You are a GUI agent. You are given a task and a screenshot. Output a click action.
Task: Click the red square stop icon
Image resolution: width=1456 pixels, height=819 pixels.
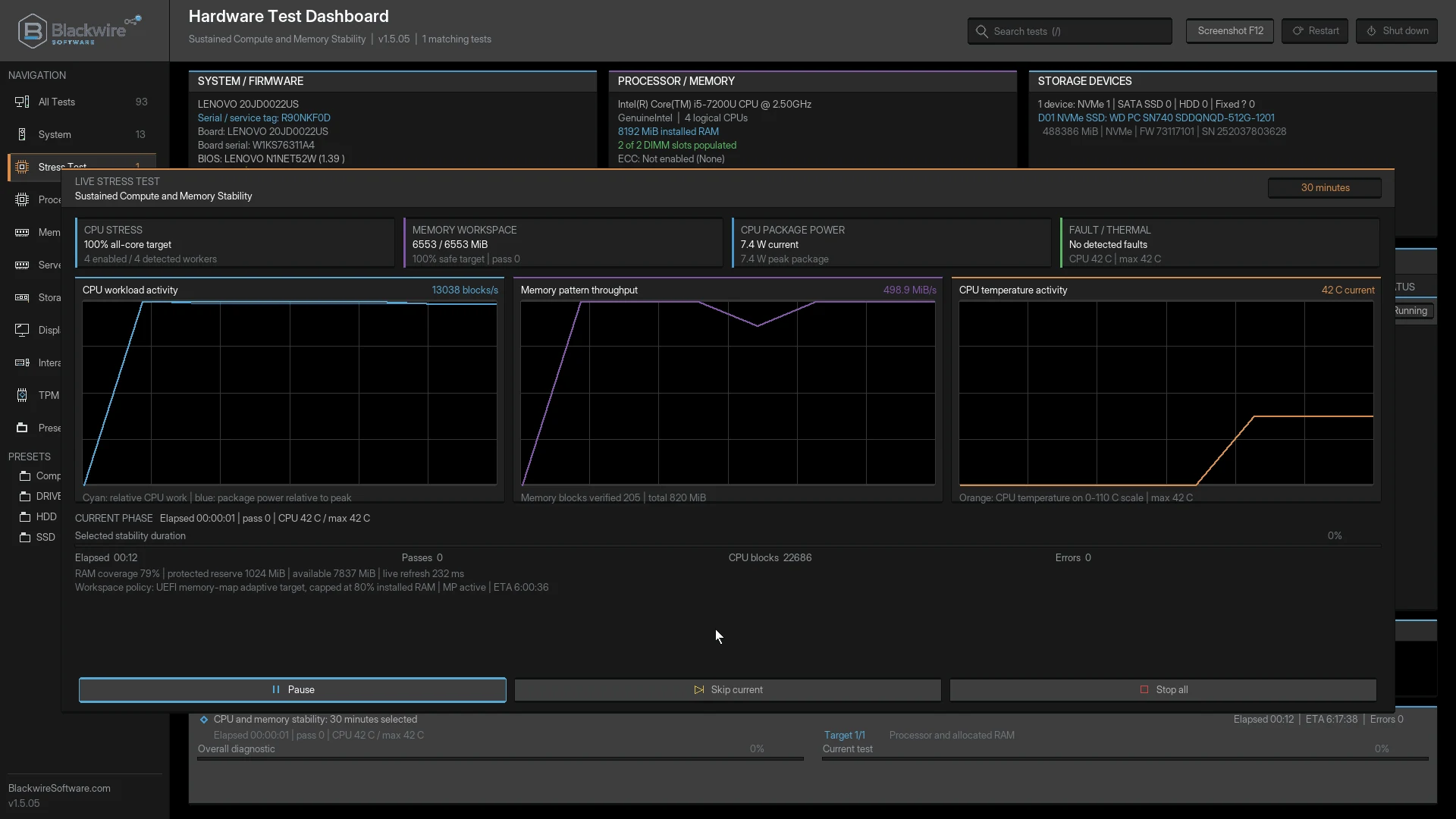[x=1144, y=689]
